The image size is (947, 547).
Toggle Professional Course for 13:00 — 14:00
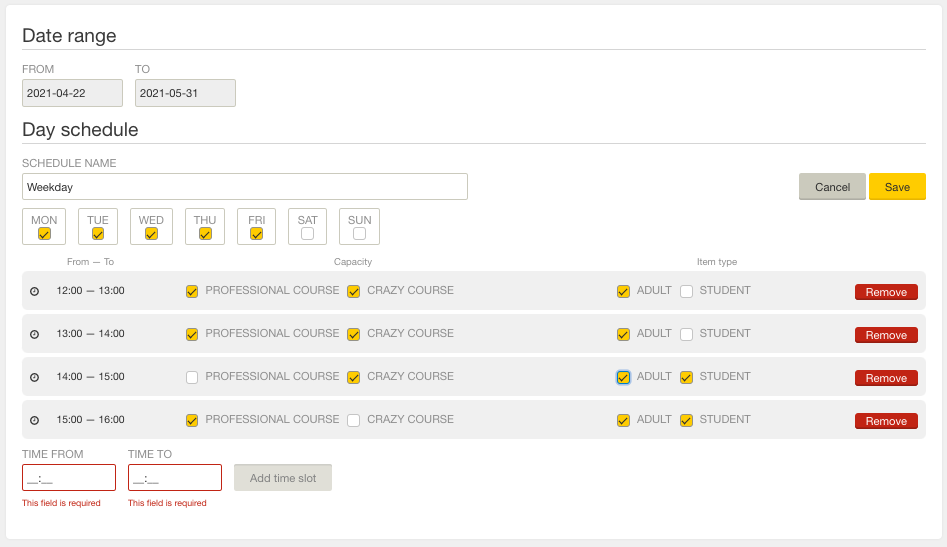click(x=192, y=334)
